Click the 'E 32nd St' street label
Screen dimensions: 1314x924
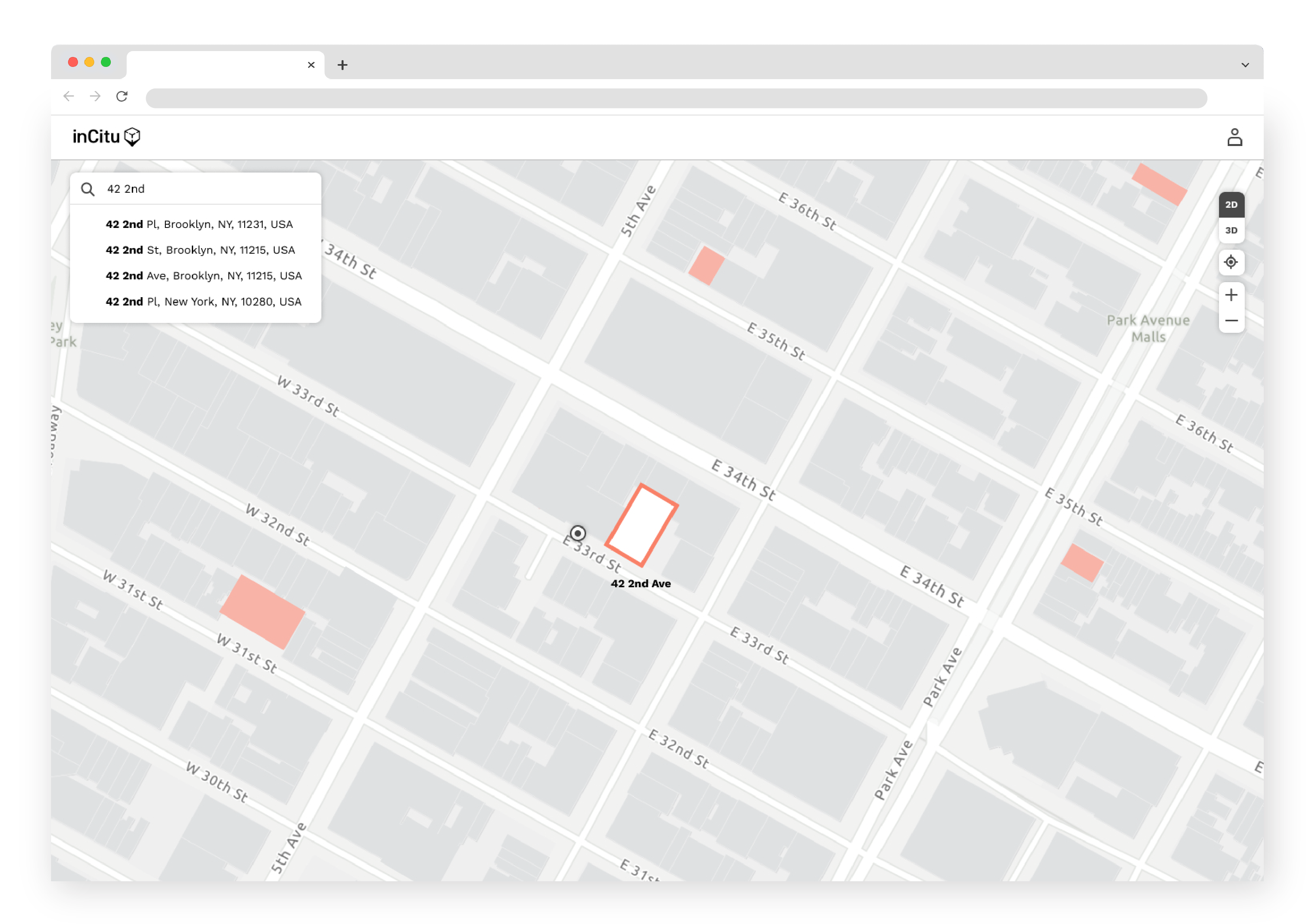pyautogui.click(x=678, y=748)
